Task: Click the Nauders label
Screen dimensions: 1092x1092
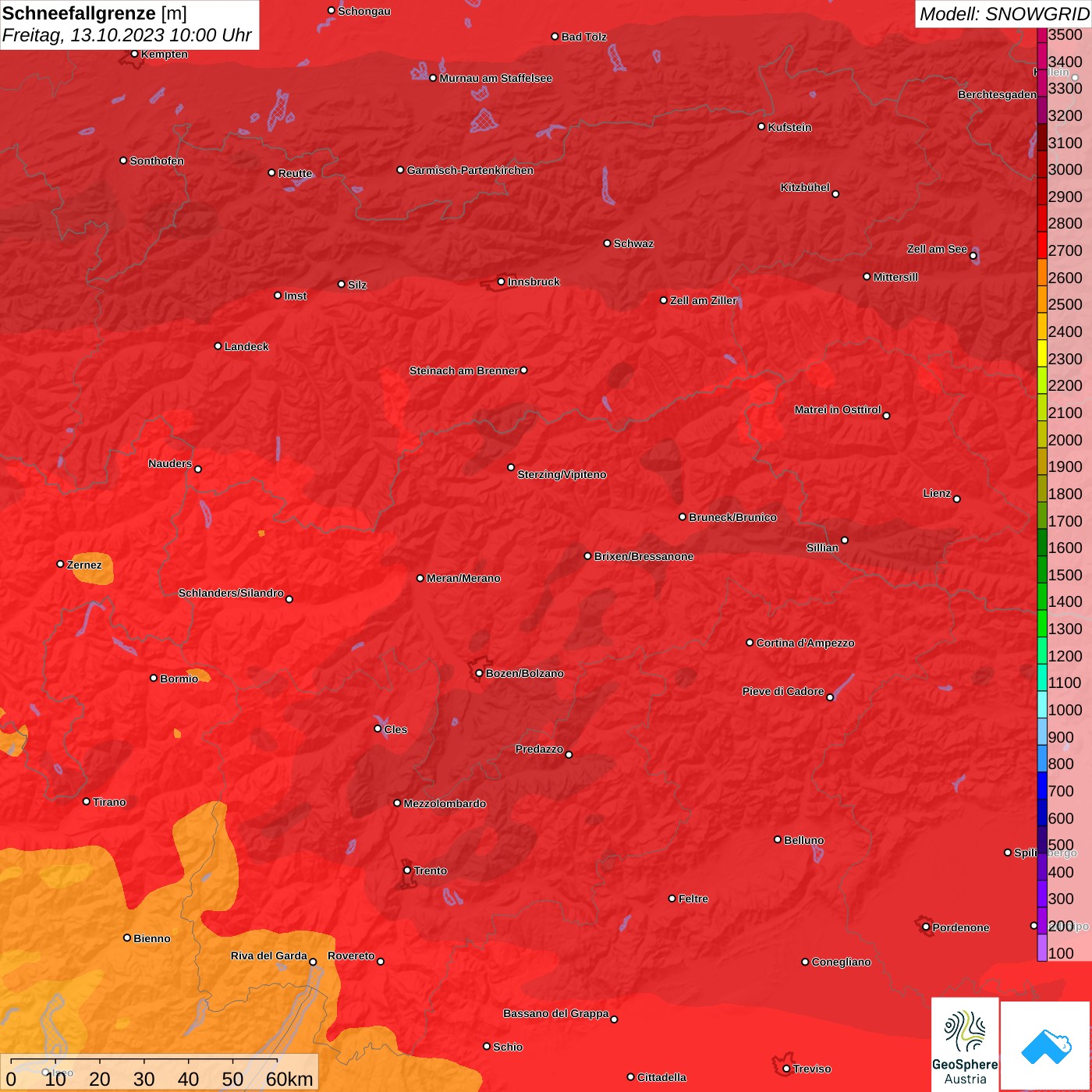Action: 169,463
